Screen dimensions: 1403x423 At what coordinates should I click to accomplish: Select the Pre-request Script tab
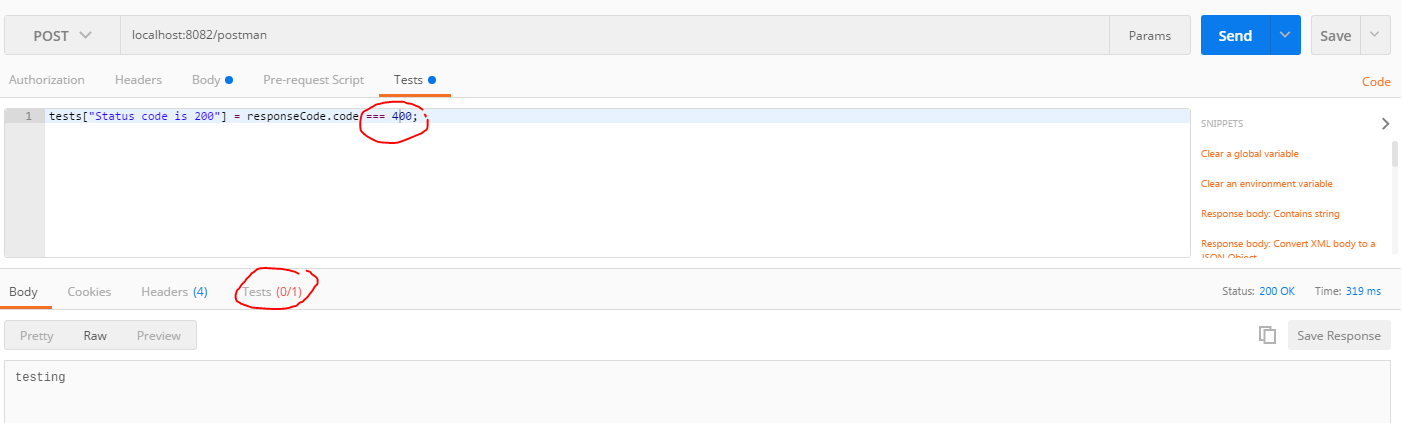[x=313, y=80]
